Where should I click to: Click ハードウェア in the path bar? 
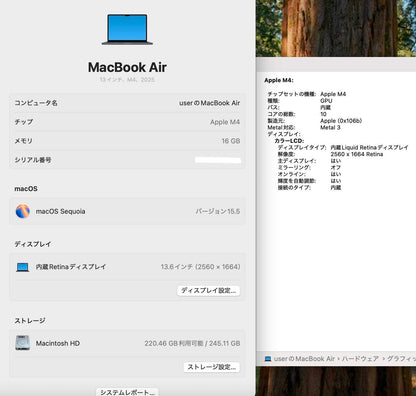tap(360, 359)
